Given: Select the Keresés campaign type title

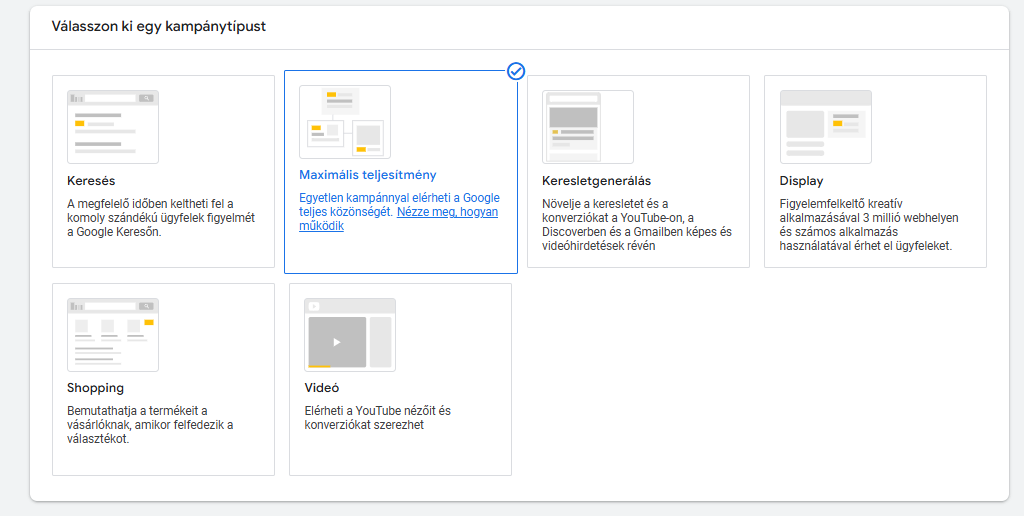Looking at the screenshot, I should coord(91,181).
